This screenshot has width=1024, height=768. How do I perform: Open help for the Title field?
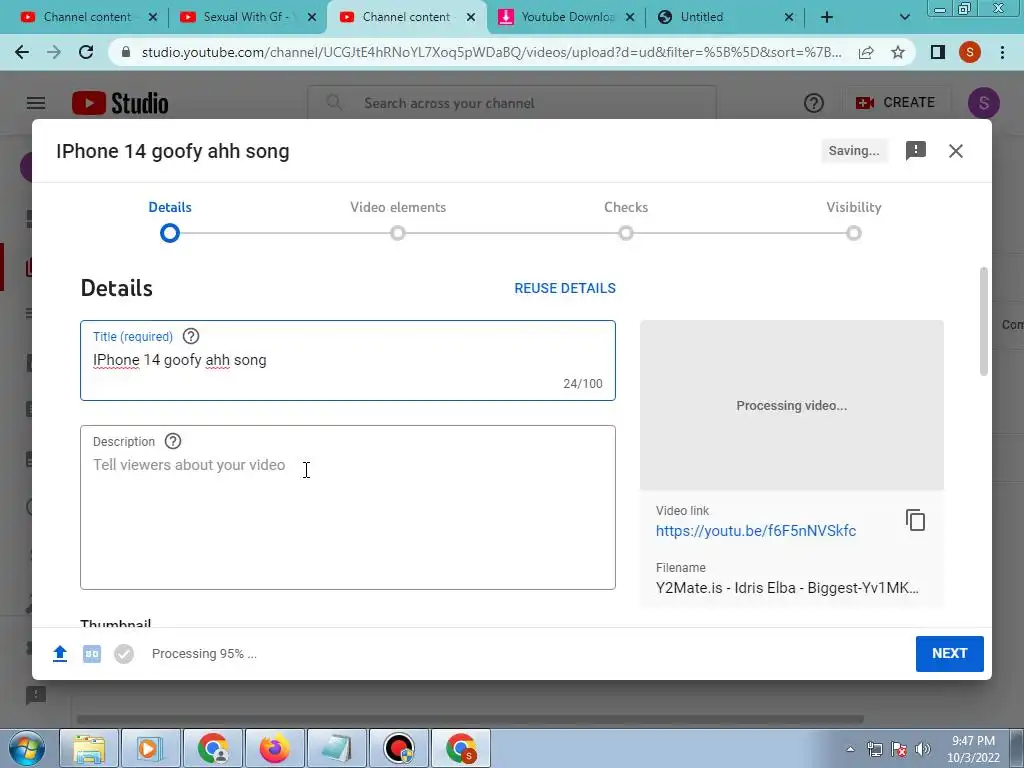pyautogui.click(x=191, y=336)
